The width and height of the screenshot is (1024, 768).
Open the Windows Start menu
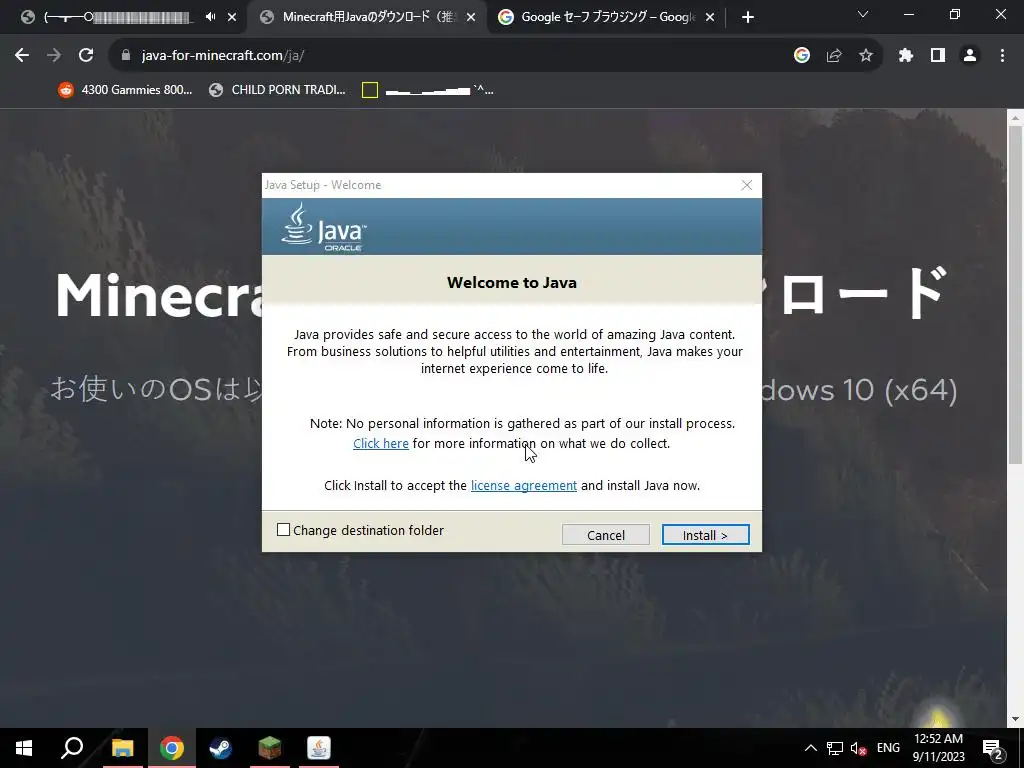tap(24, 748)
